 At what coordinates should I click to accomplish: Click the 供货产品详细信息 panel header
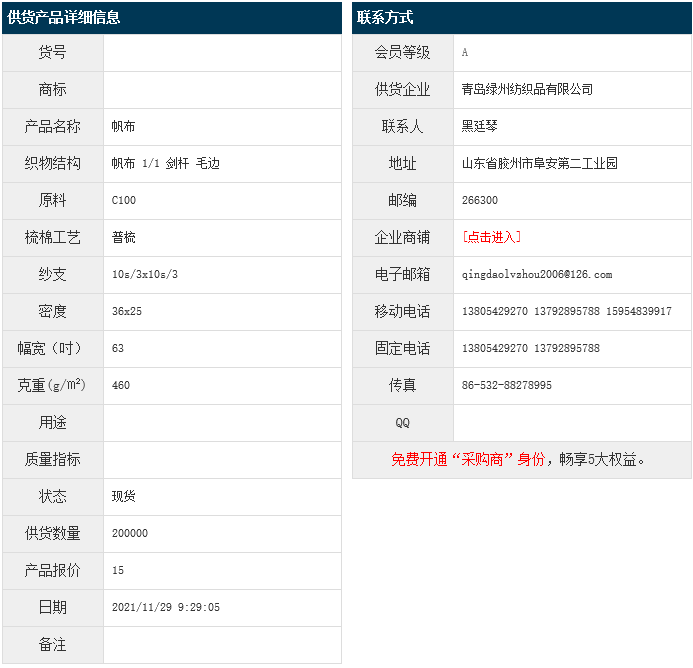[64, 17]
